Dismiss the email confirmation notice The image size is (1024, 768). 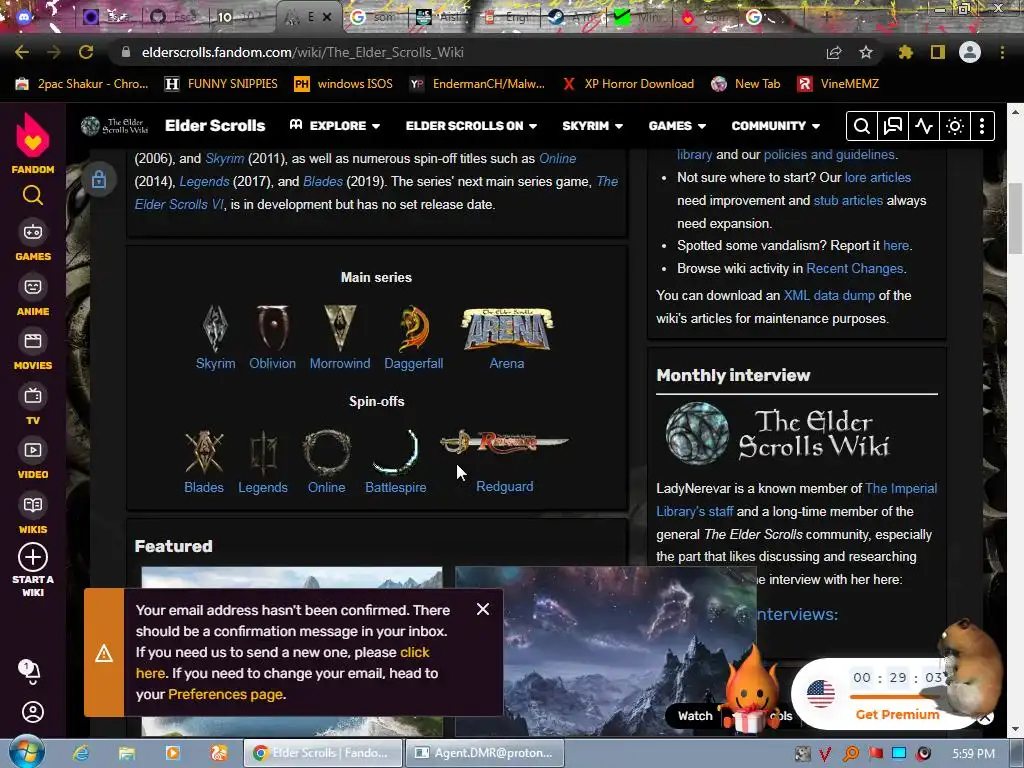click(483, 609)
